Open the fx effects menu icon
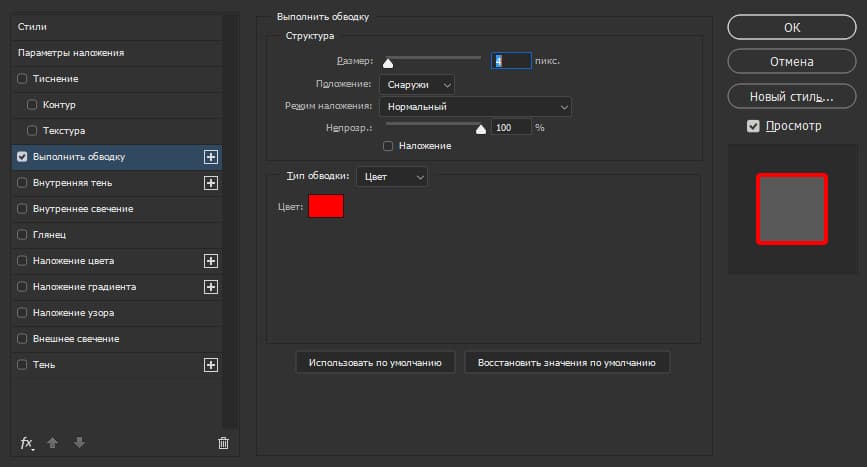The width and height of the screenshot is (867, 467). [27, 443]
